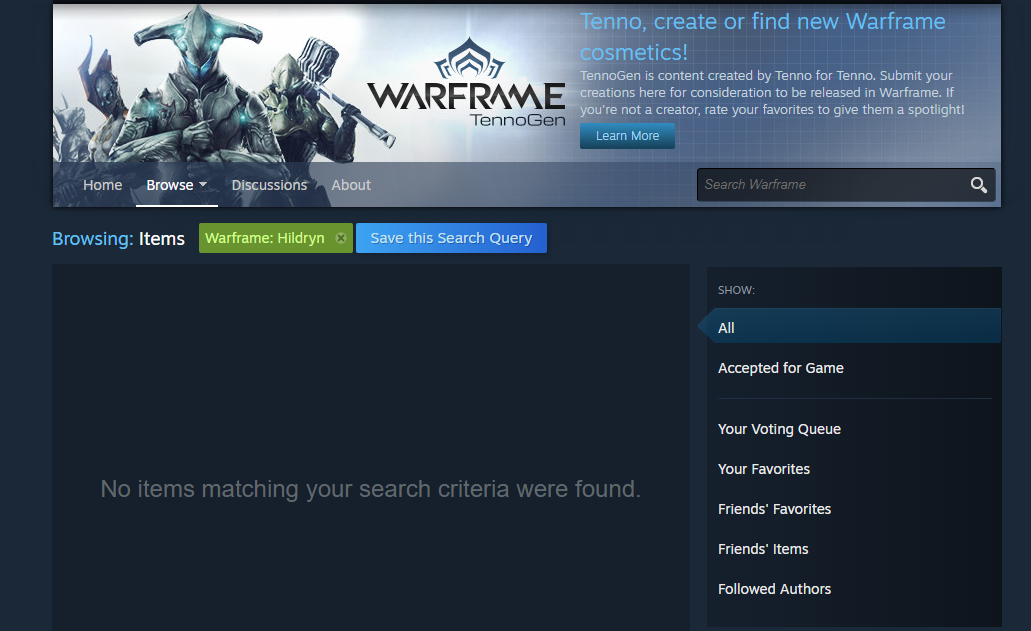The width and height of the screenshot is (1031, 631).
Task: Go to the Home tab
Action: point(103,185)
